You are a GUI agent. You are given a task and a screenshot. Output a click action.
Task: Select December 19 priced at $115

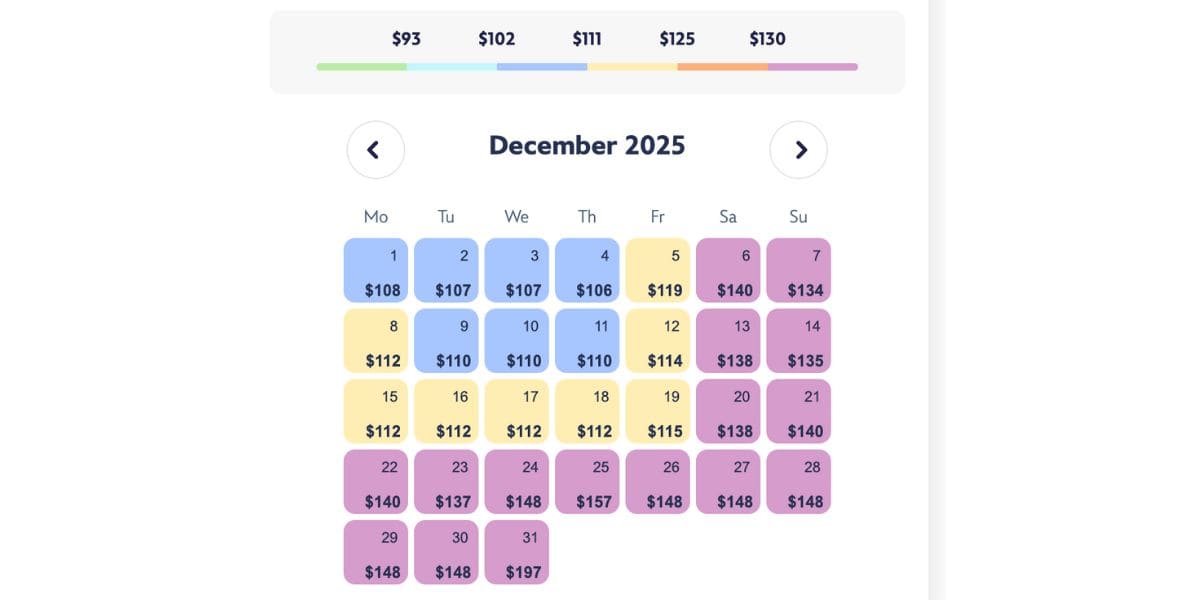pyautogui.click(x=658, y=411)
